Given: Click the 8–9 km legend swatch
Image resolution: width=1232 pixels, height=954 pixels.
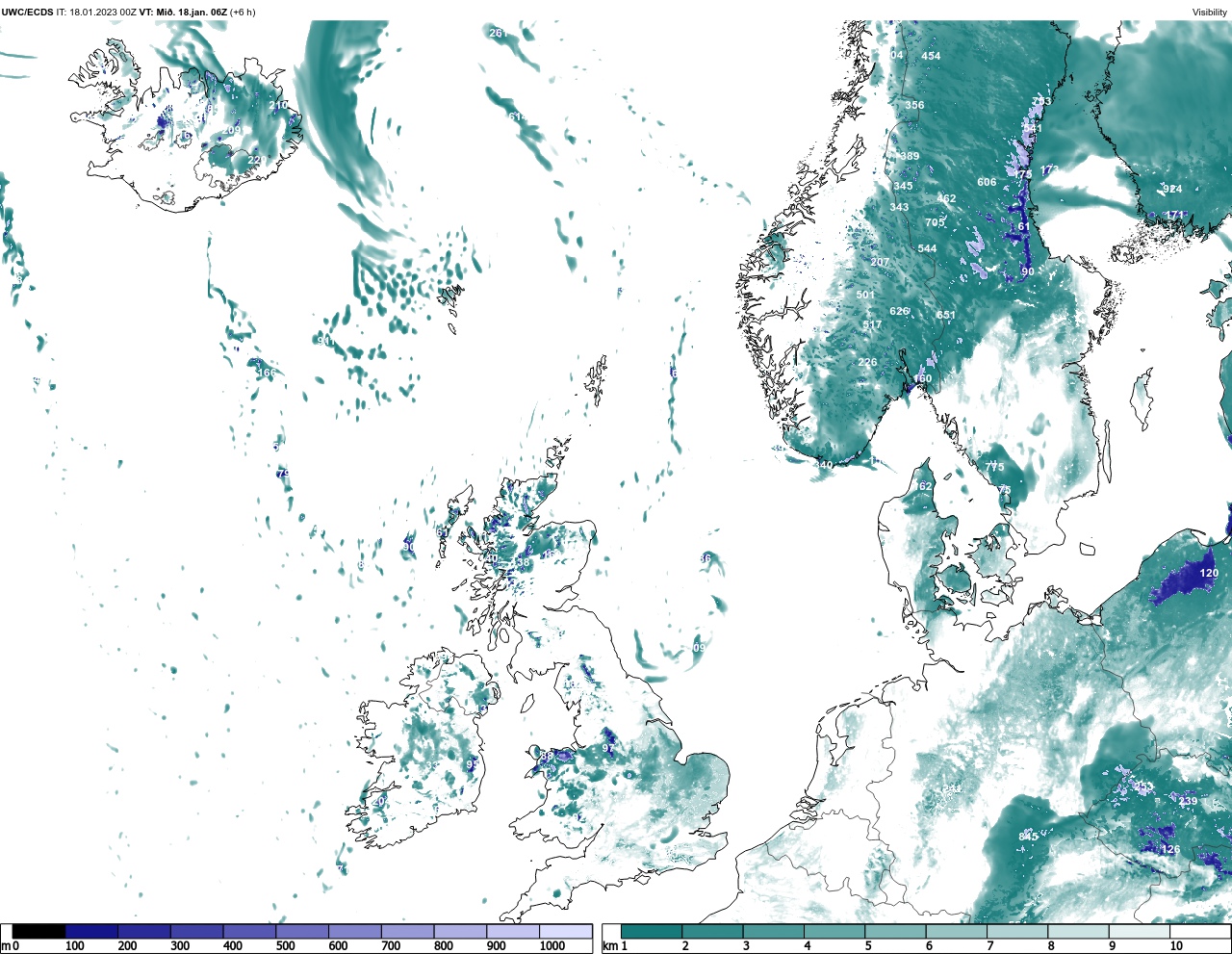Looking at the screenshot, I should click(x=1078, y=931).
